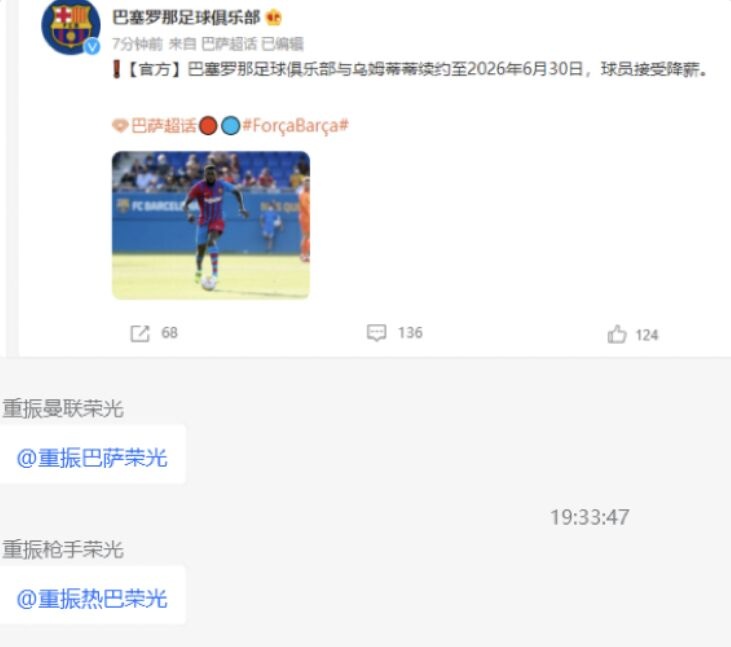Screen dimensions: 731x647
Task: Click the blue verified badge on the avatar
Action: tap(92, 46)
